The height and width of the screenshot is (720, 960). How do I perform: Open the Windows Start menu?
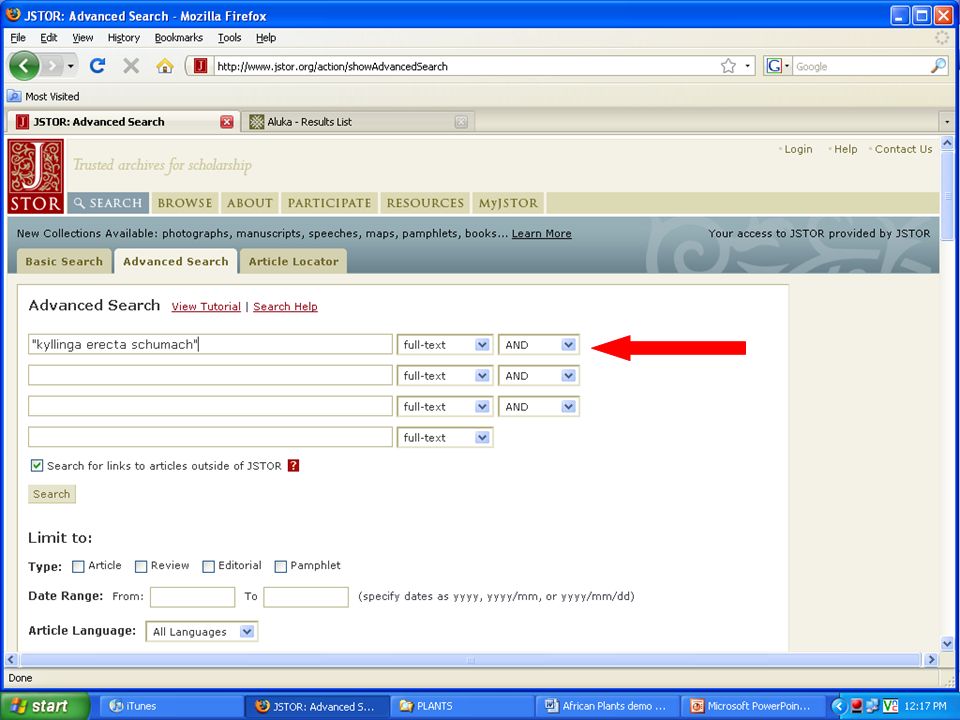point(45,706)
